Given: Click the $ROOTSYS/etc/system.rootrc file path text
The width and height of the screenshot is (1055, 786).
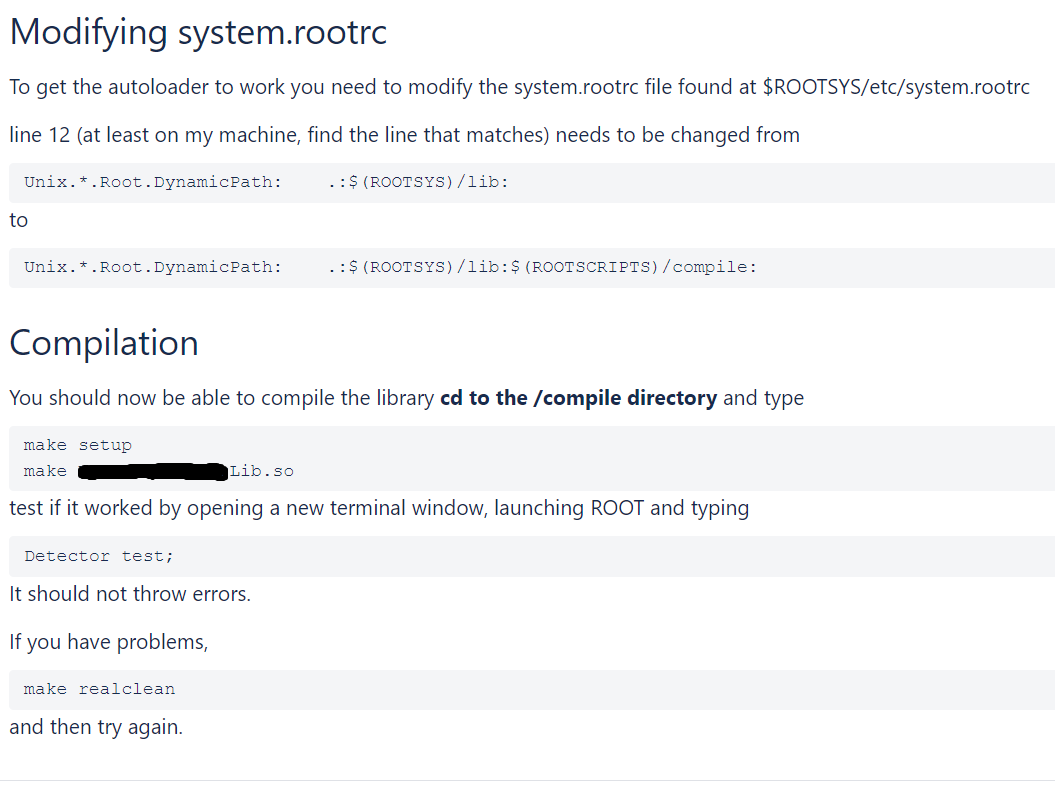Looking at the screenshot, I should coord(895,87).
